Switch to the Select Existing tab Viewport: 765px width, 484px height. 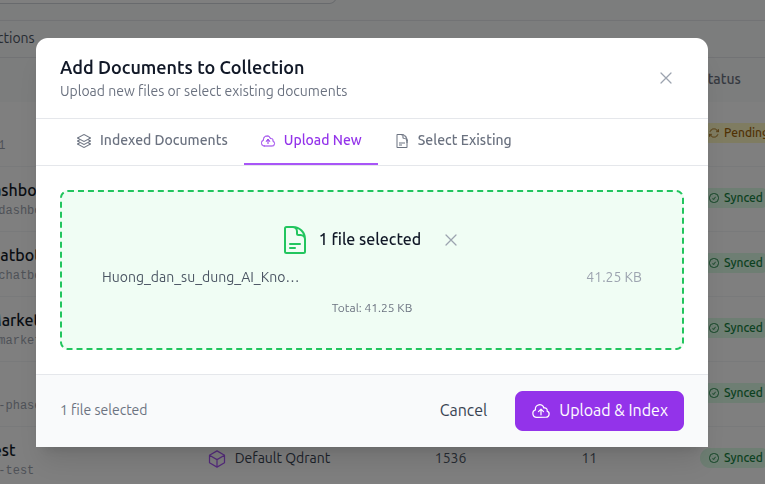pos(453,141)
